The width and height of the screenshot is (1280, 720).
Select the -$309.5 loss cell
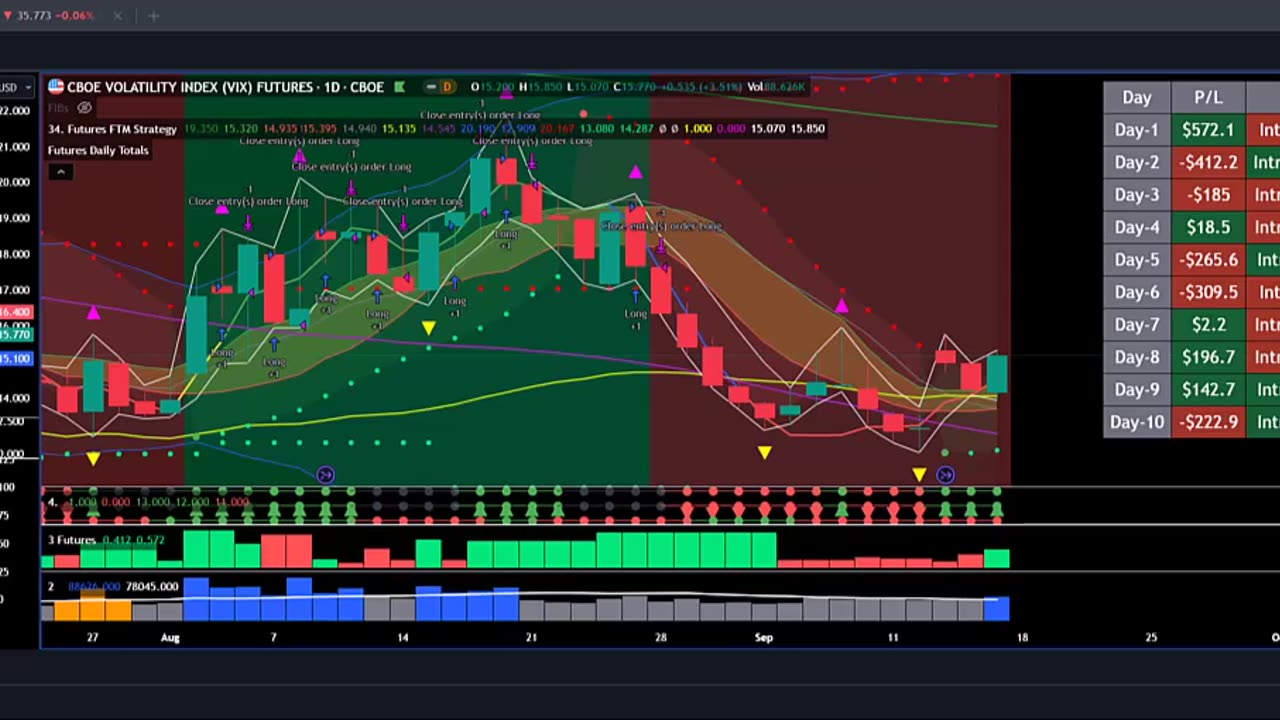click(1208, 292)
